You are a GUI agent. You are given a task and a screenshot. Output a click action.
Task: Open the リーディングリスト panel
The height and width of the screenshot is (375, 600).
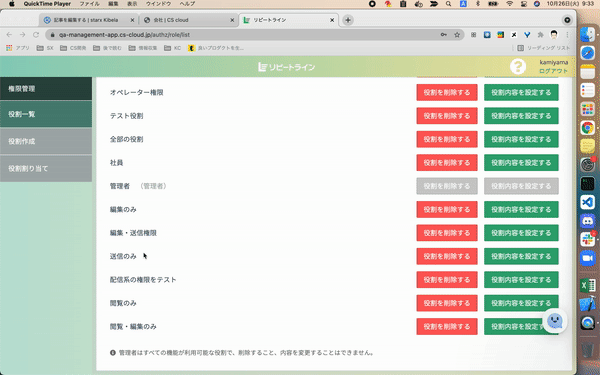543,48
